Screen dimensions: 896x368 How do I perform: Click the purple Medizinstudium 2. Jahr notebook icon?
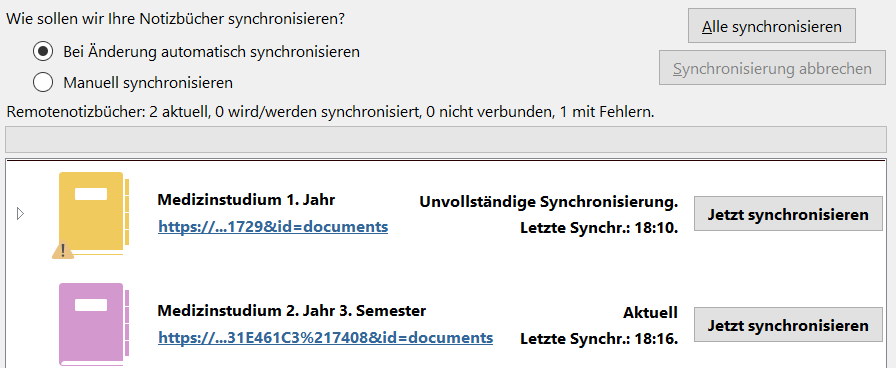pos(93,325)
